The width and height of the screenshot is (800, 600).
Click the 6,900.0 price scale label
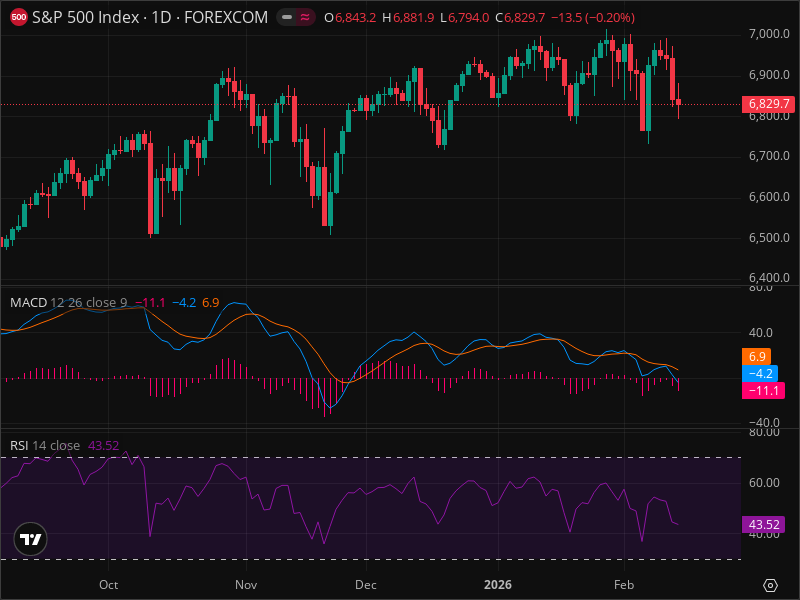click(x=769, y=75)
